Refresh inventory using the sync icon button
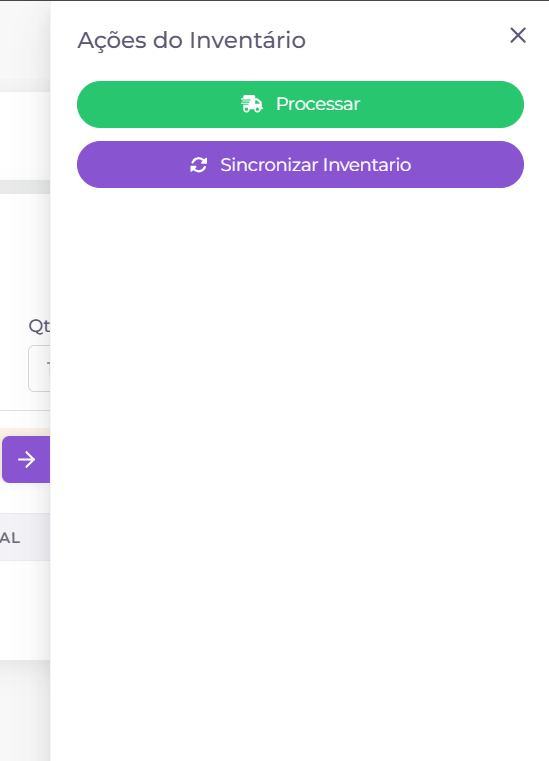The width and height of the screenshot is (549, 761). pyautogui.click(x=300, y=165)
